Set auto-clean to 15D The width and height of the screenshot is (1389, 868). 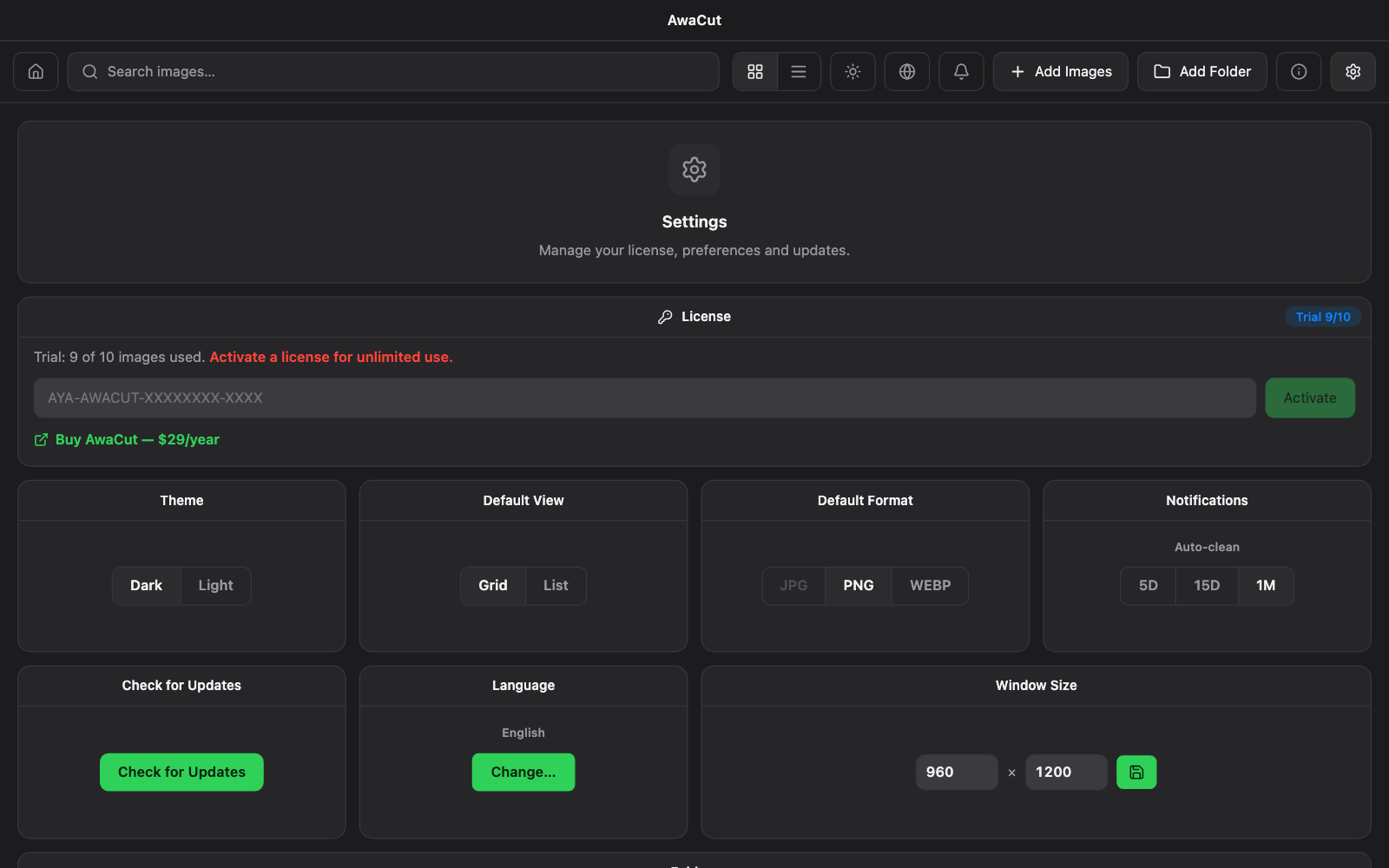[1207, 586]
